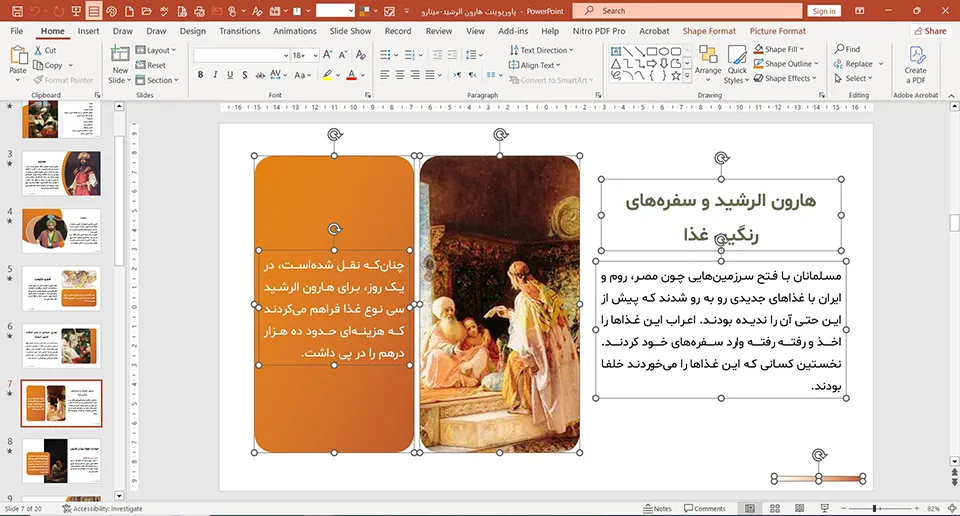Switch to the Design tab

coord(192,31)
